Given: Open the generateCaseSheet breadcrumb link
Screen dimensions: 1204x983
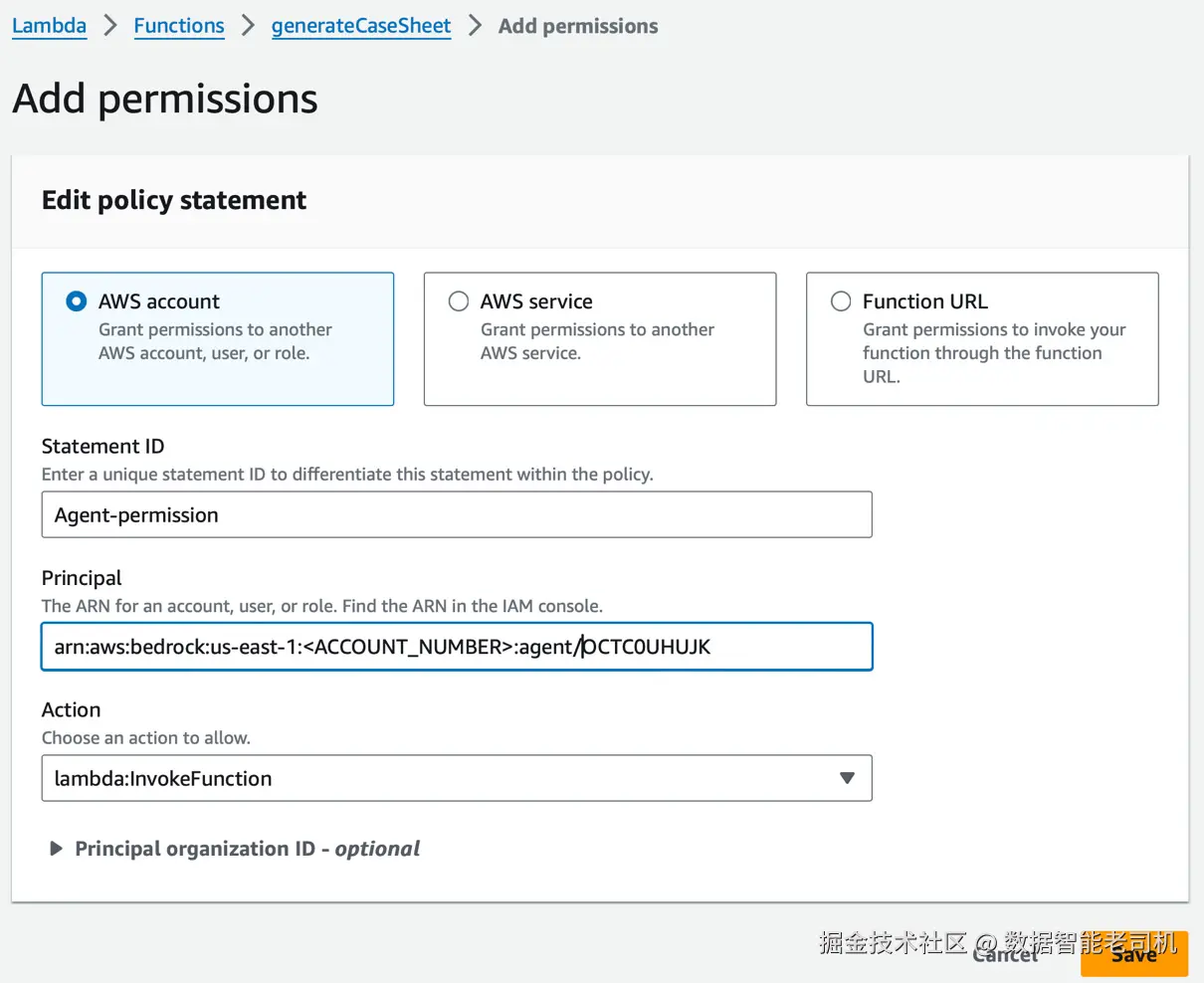Looking at the screenshot, I should [361, 26].
